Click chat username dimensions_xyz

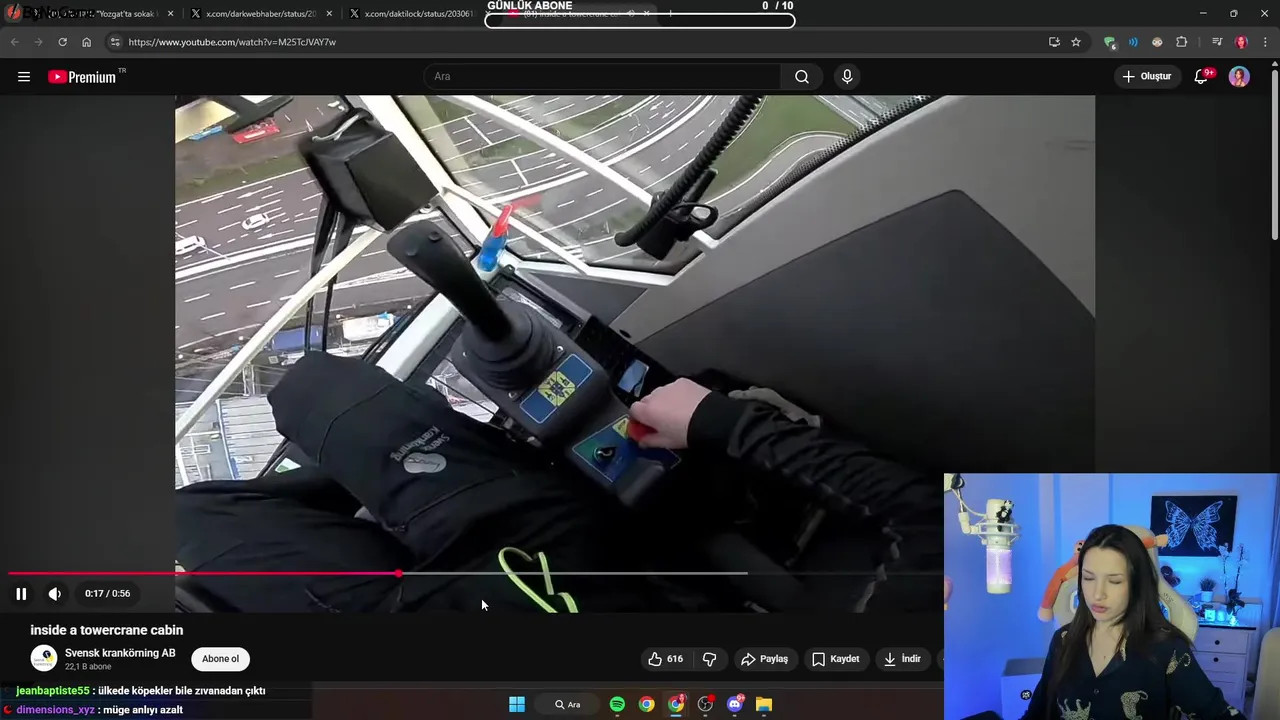pyautogui.click(x=56, y=710)
